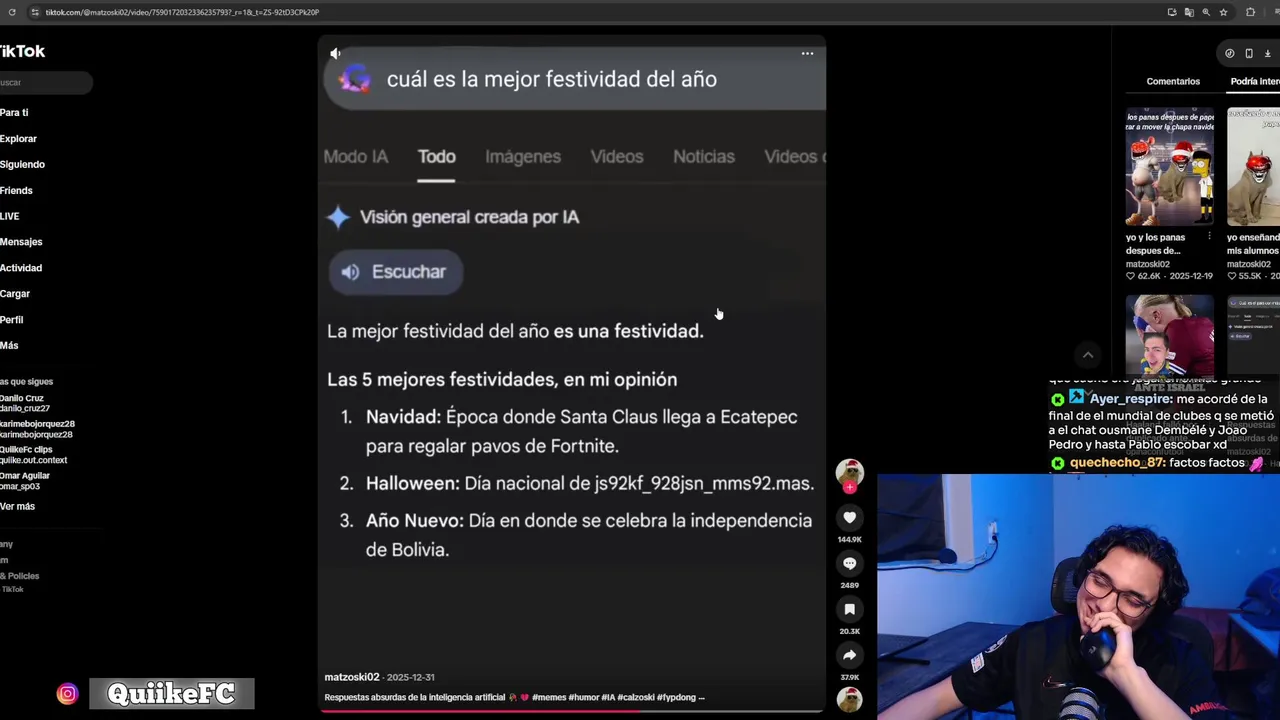Screen dimensions: 1280x720
Task: Open Explorar in the sidebar
Action: point(18,139)
